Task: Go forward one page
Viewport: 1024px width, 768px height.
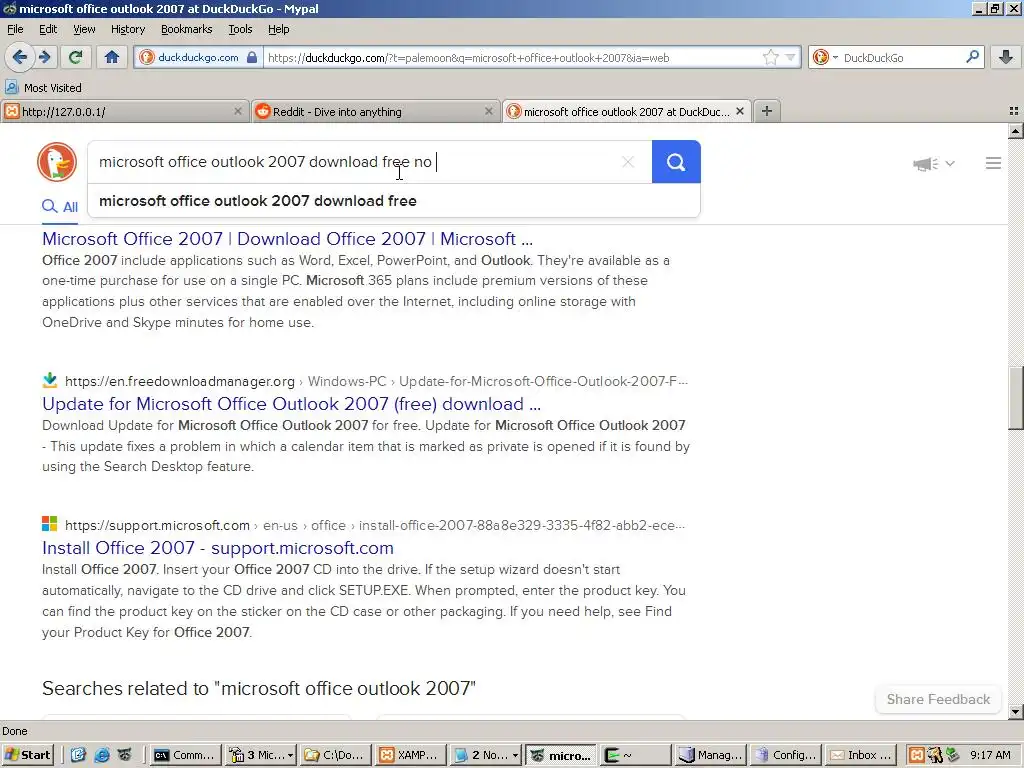Action: point(44,57)
